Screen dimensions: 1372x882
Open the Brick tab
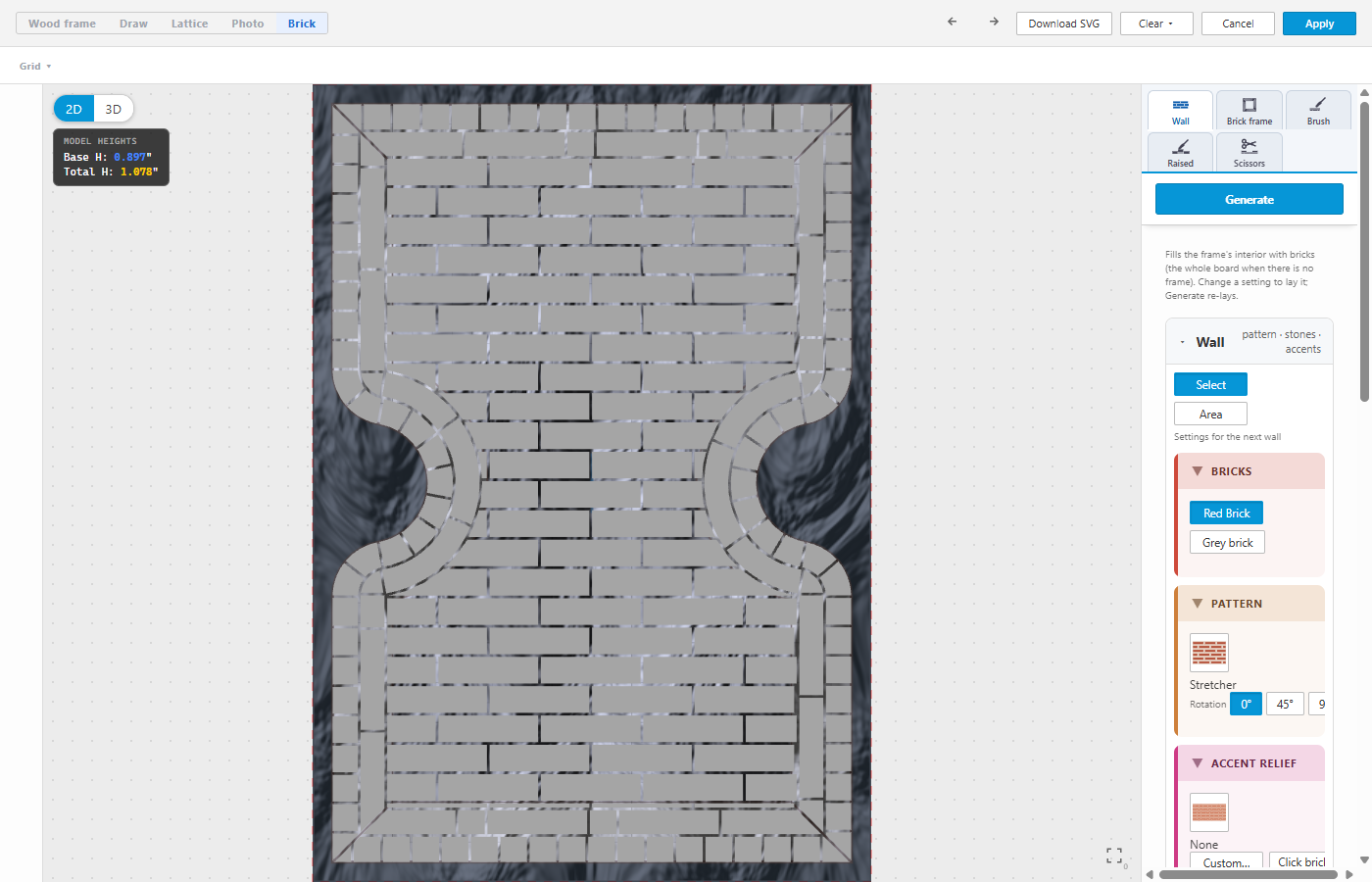(x=302, y=24)
